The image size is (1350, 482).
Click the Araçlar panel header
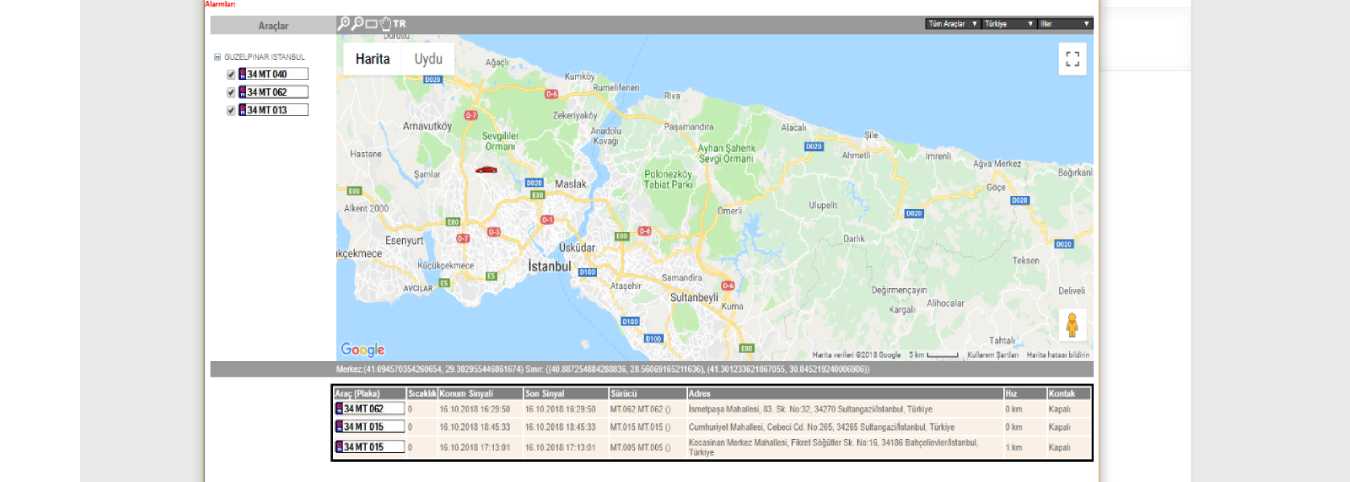[x=273, y=26]
